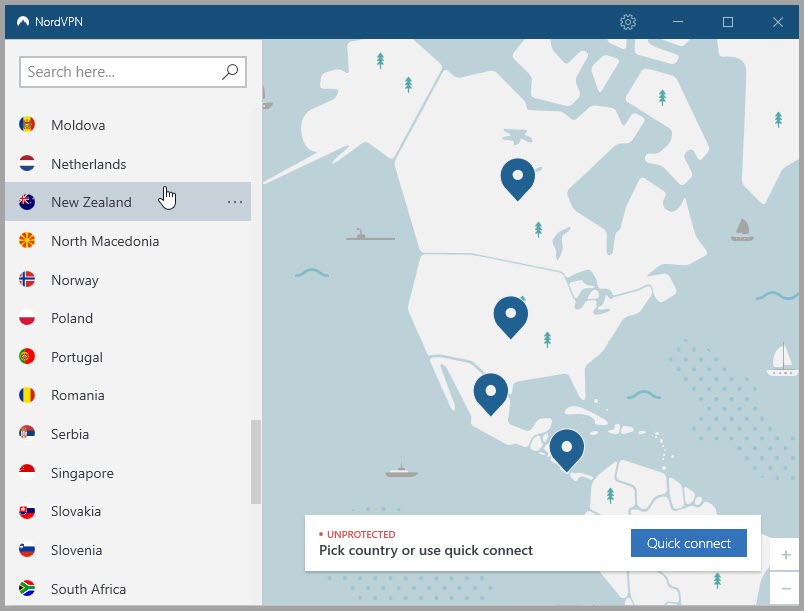Select Norway in the country list

tap(128, 279)
